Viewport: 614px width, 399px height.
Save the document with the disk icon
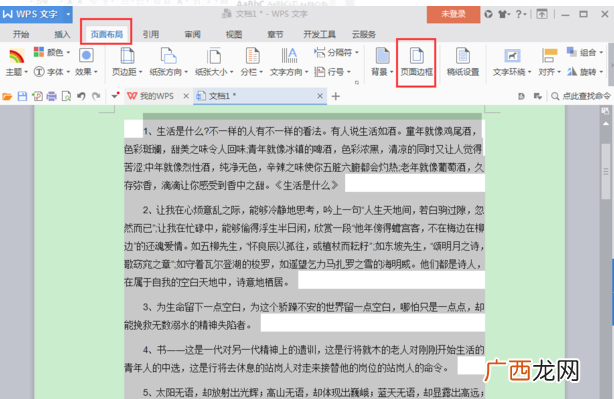tap(22, 96)
